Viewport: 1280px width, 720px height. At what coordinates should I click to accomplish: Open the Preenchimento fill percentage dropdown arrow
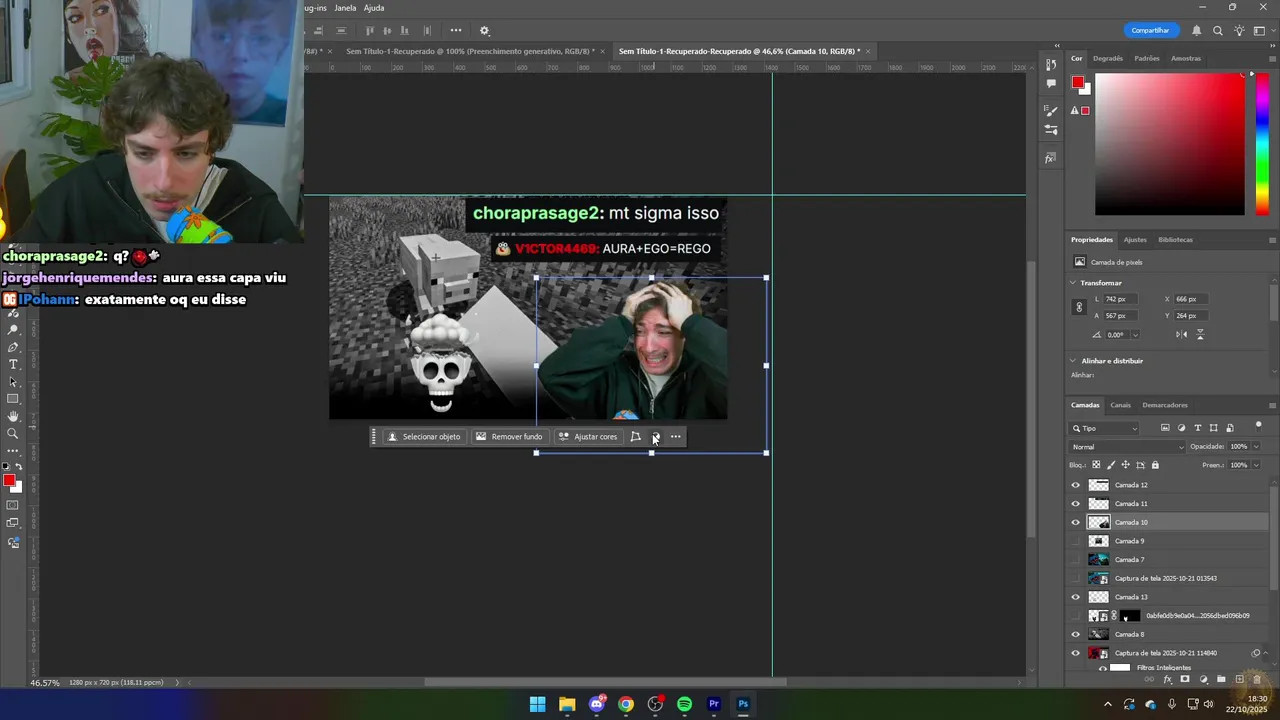pyautogui.click(x=1256, y=465)
